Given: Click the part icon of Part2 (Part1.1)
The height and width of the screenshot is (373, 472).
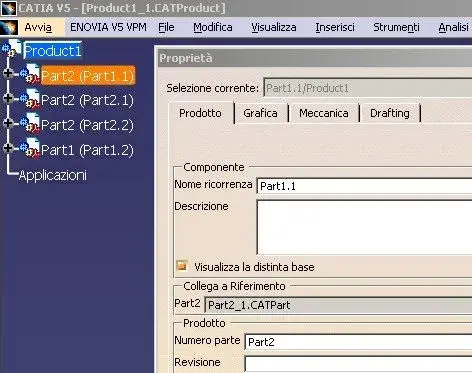Looking at the screenshot, I should point(30,73).
